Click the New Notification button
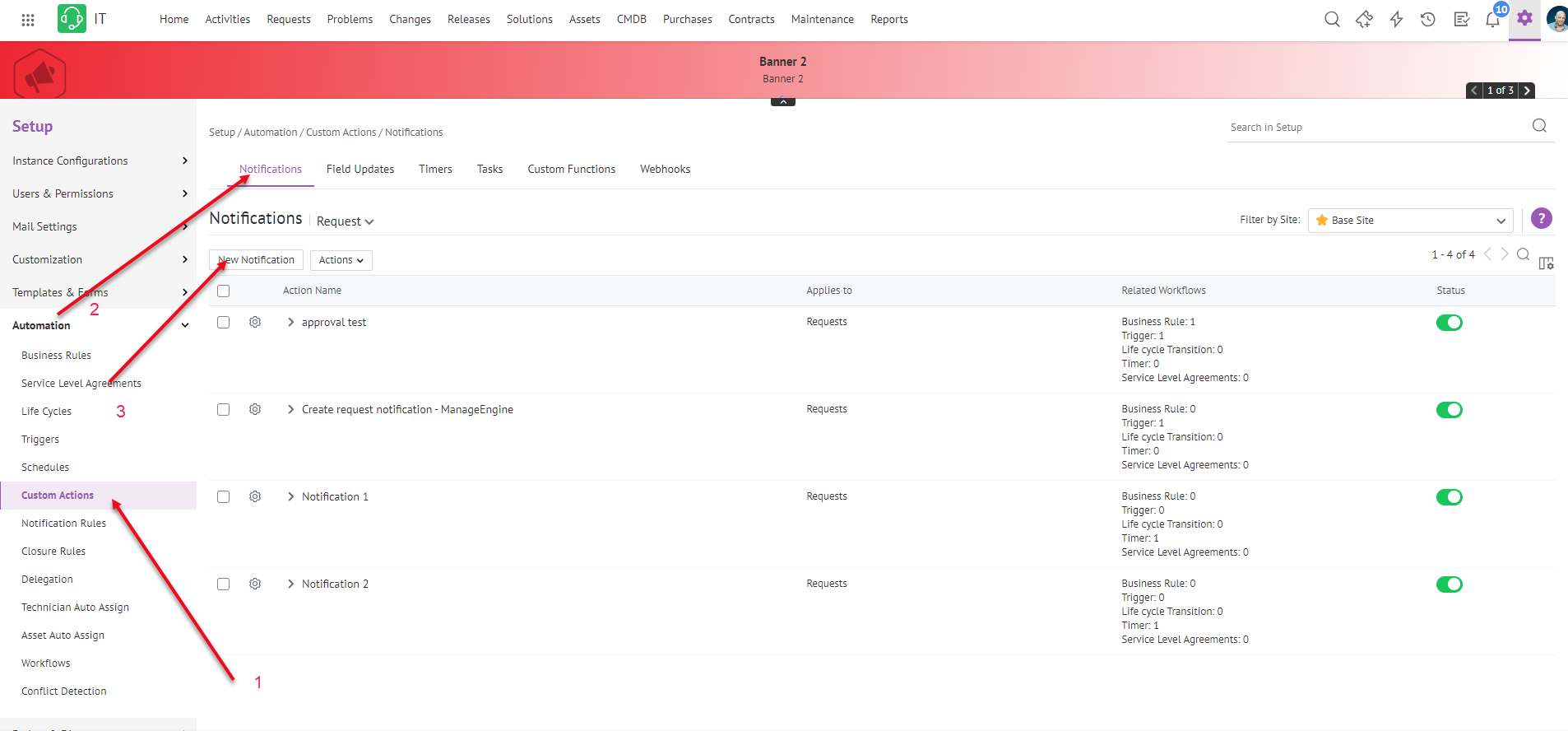This screenshot has width=1568, height=731. (x=256, y=260)
